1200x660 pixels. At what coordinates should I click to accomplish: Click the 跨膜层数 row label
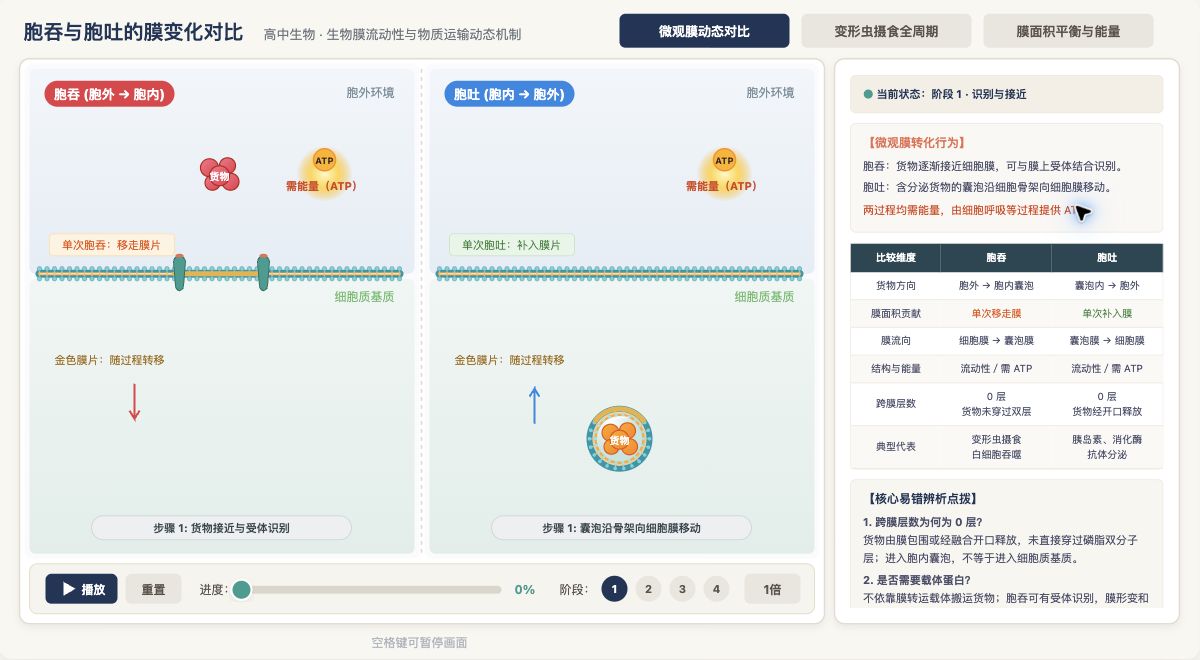(x=895, y=404)
